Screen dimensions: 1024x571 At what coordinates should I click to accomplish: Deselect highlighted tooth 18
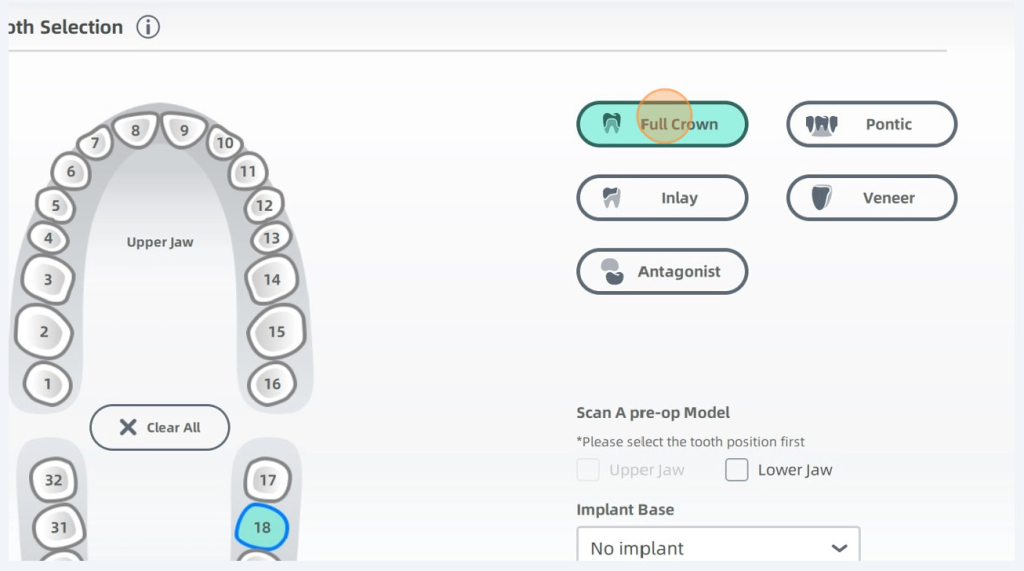point(262,527)
